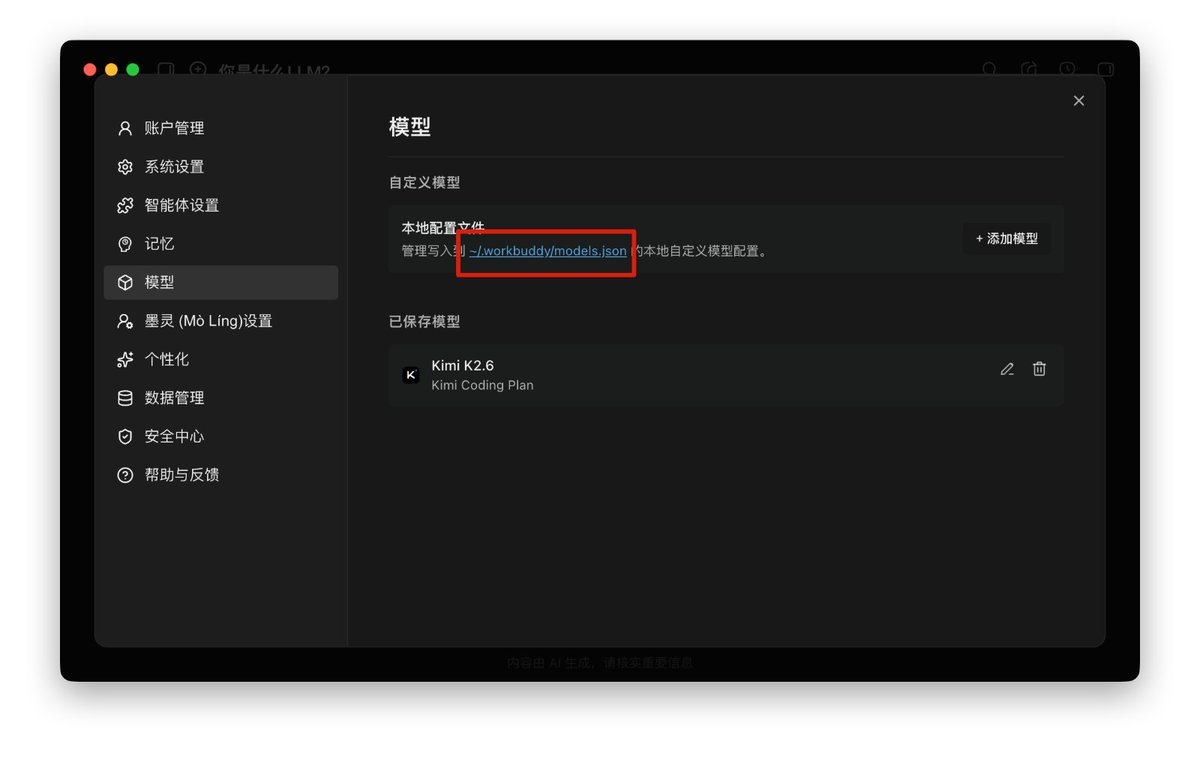Click the puzzle icon beside 智能体设置

coord(125,205)
